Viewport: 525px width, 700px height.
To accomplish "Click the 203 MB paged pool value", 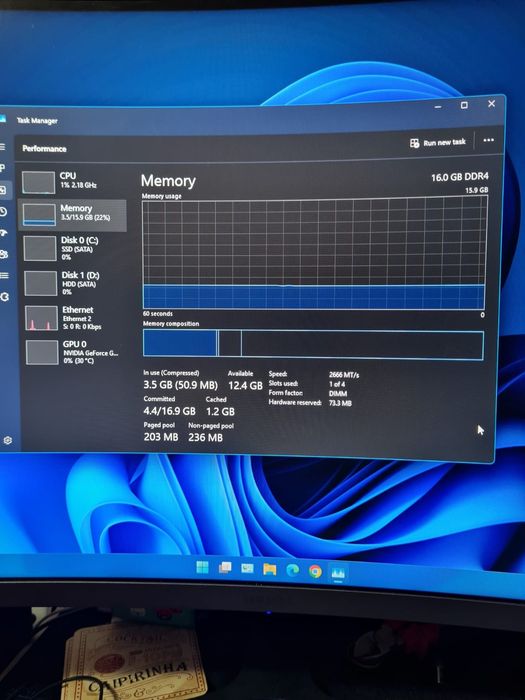I will [x=161, y=437].
